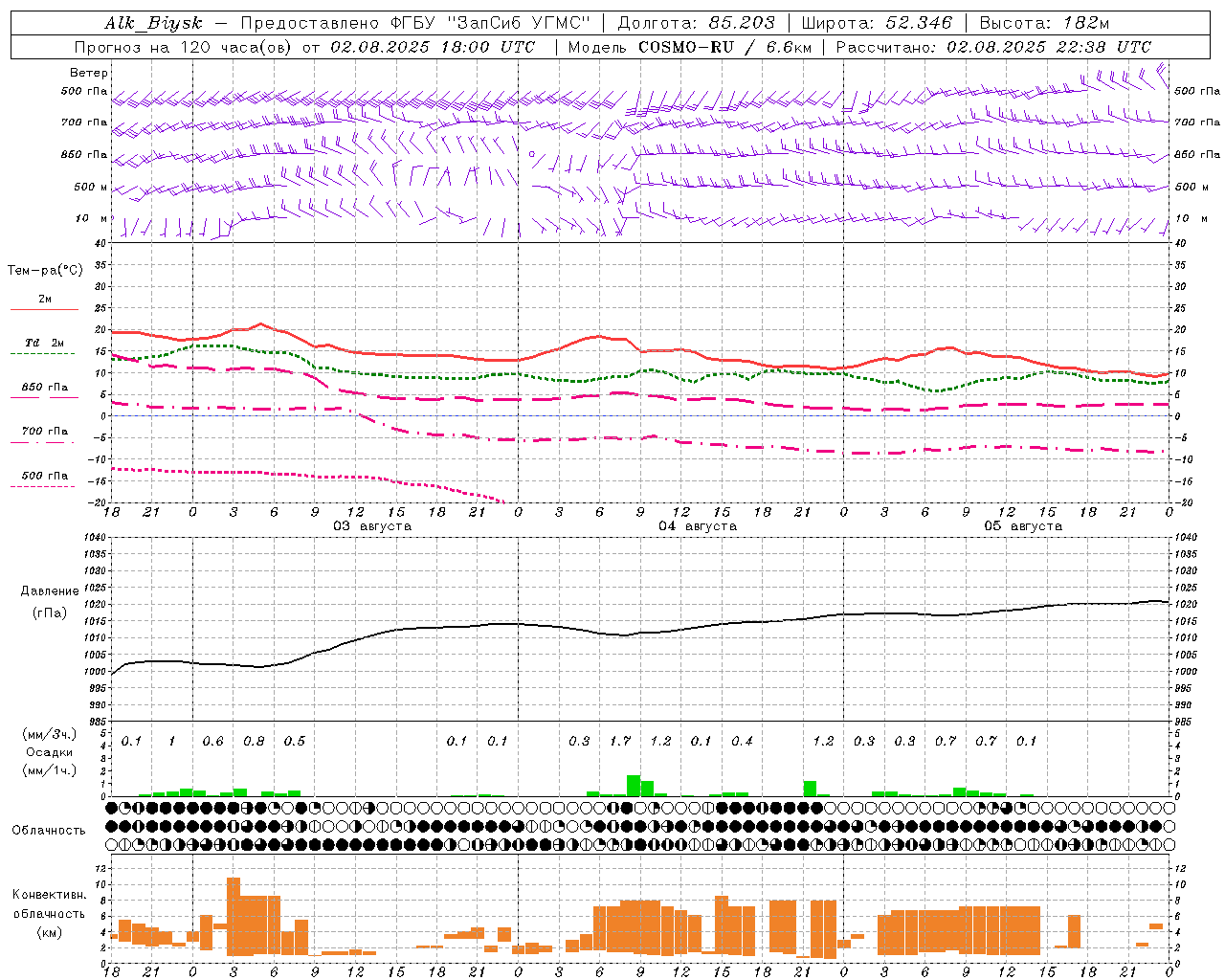Click the '(мм/3ч.)' precipitation unit label
Screen dimensions: 1225x980
pos(50,735)
